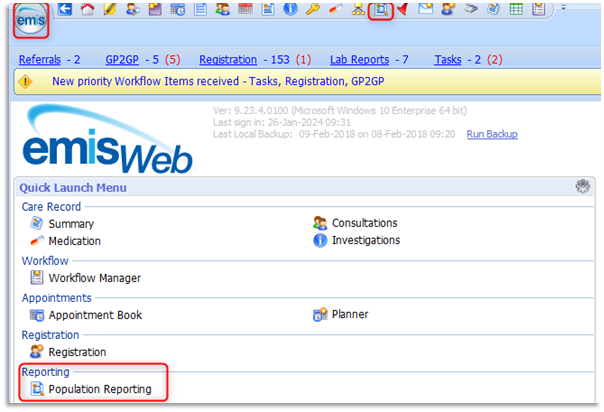
Task: Go to the red Home toolbar icon
Action: [87, 9]
